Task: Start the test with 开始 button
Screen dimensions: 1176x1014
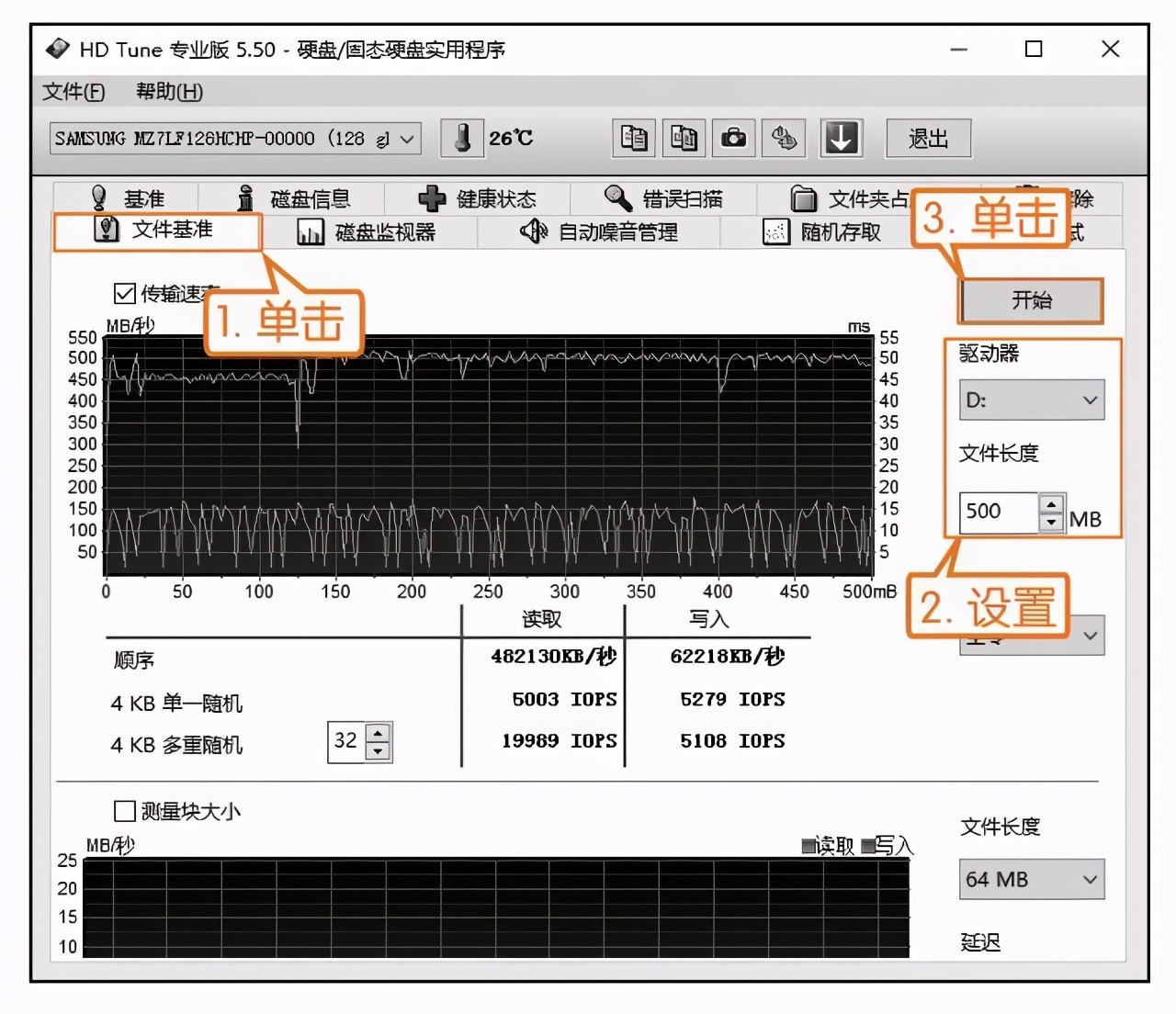Action: tap(1032, 300)
